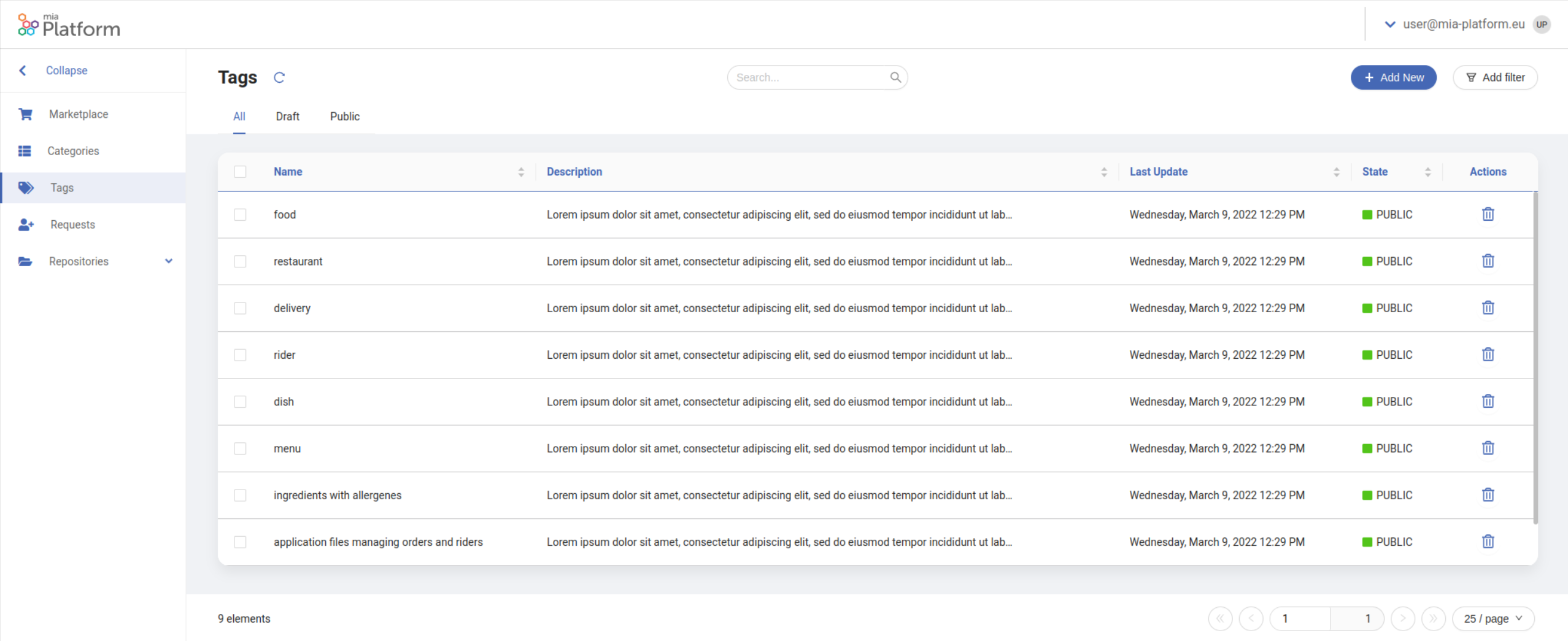
Task: Switch to the Public tab
Action: tap(344, 117)
